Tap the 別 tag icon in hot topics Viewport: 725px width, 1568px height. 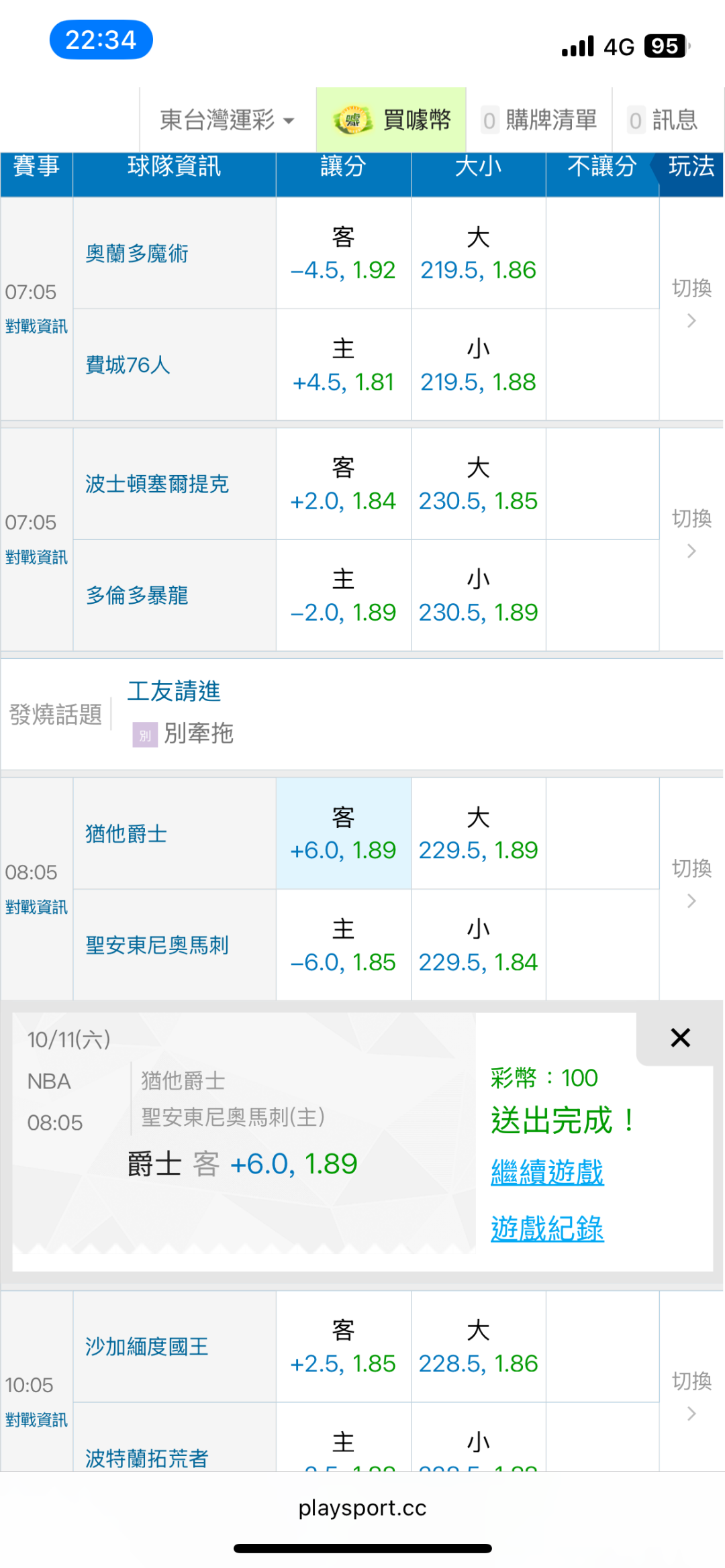(144, 735)
